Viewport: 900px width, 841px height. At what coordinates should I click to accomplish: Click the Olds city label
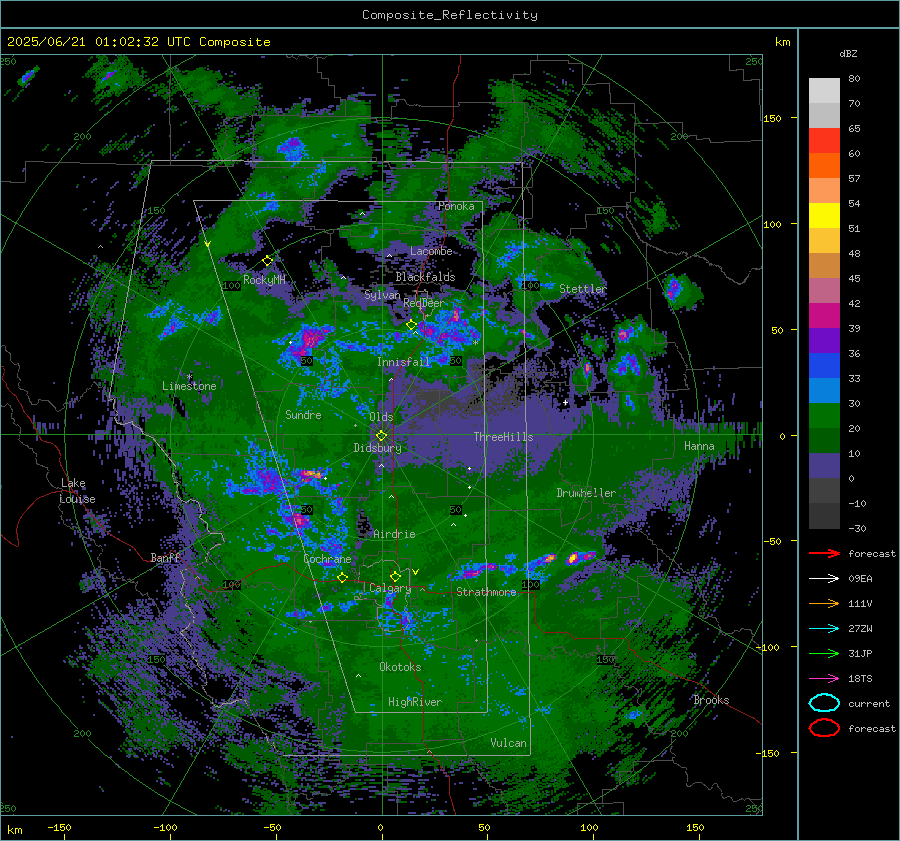click(381, 417)
